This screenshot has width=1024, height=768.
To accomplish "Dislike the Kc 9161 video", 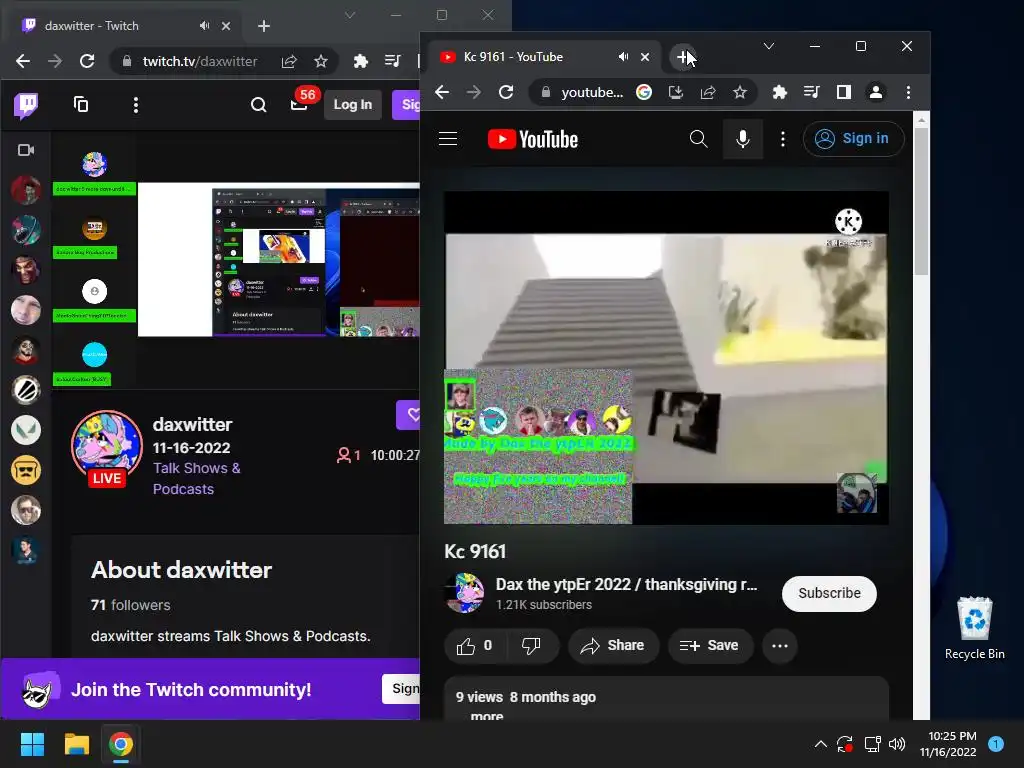I will click(532, 646).
